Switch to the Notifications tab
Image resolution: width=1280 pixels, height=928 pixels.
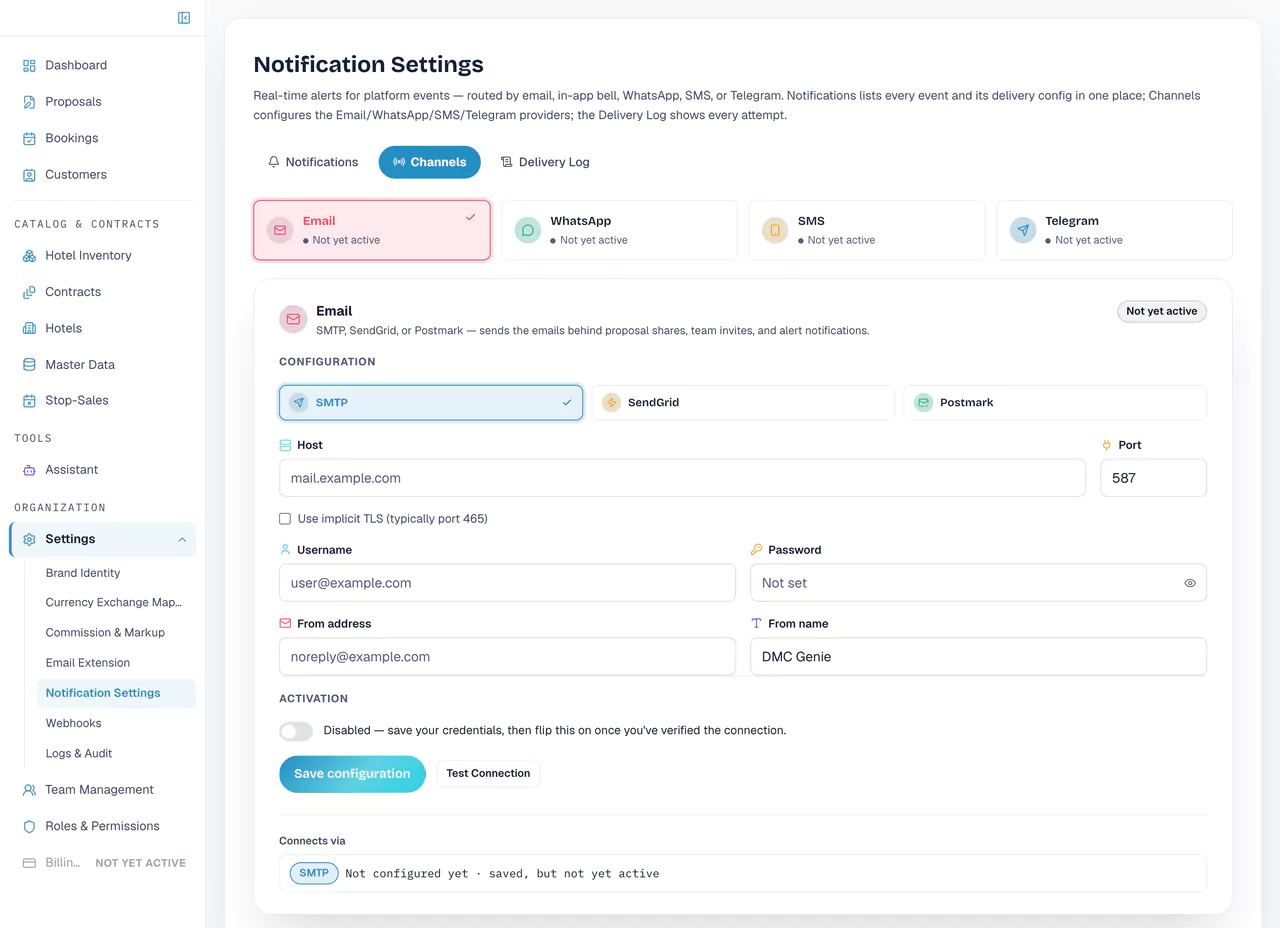pyautogui.click(x=313, y=162)
